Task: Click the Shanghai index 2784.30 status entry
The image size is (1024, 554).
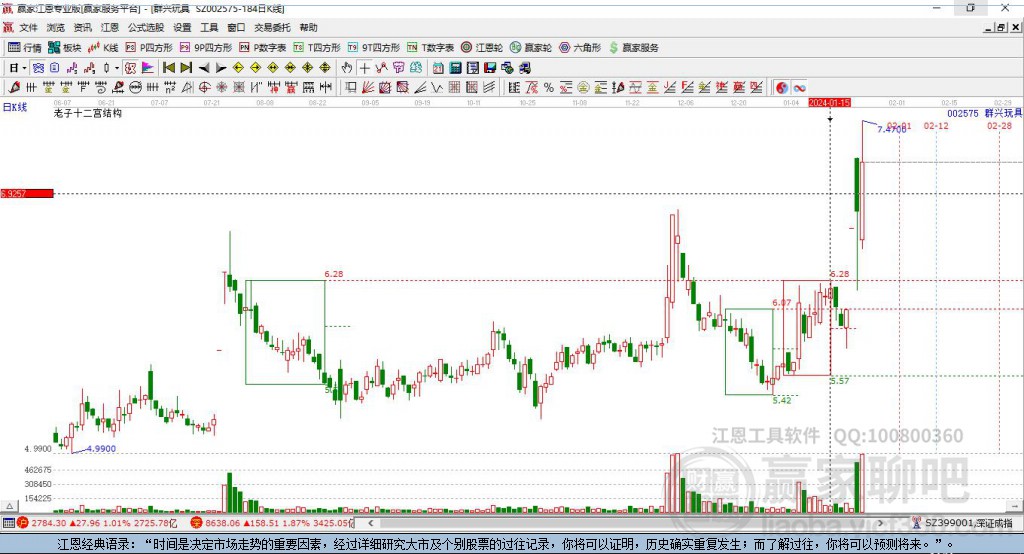Action: (97, 523)
